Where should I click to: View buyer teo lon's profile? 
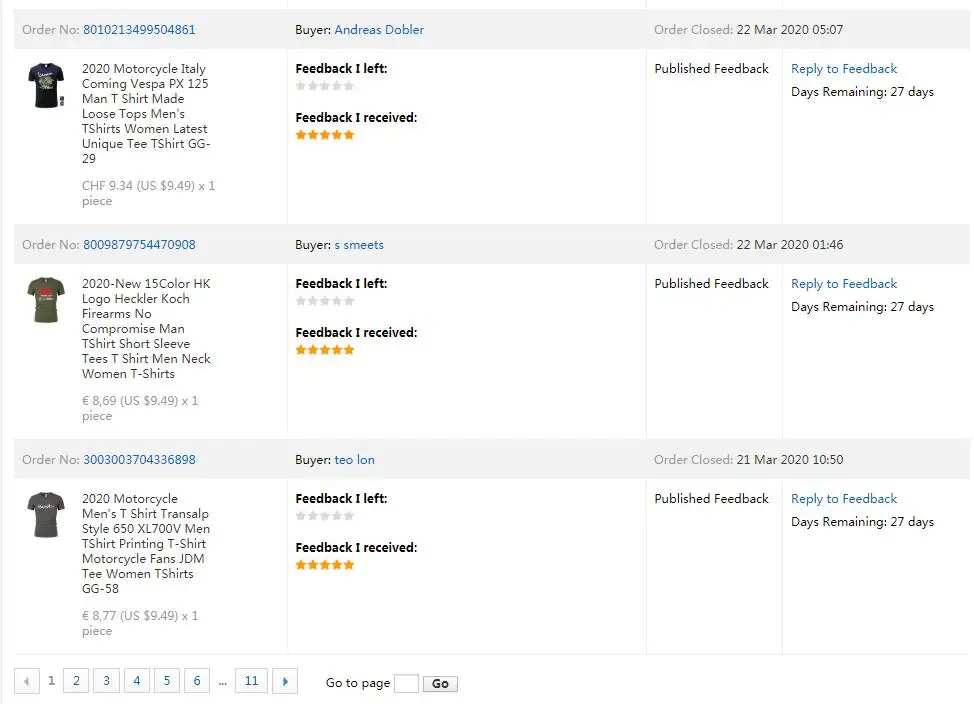pyautogui.click(x=355, y=460)
